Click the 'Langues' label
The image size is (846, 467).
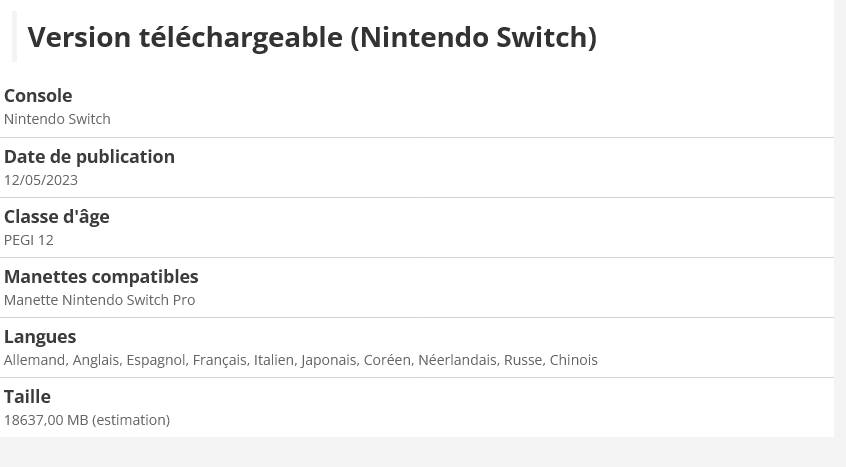click(40, 336)
